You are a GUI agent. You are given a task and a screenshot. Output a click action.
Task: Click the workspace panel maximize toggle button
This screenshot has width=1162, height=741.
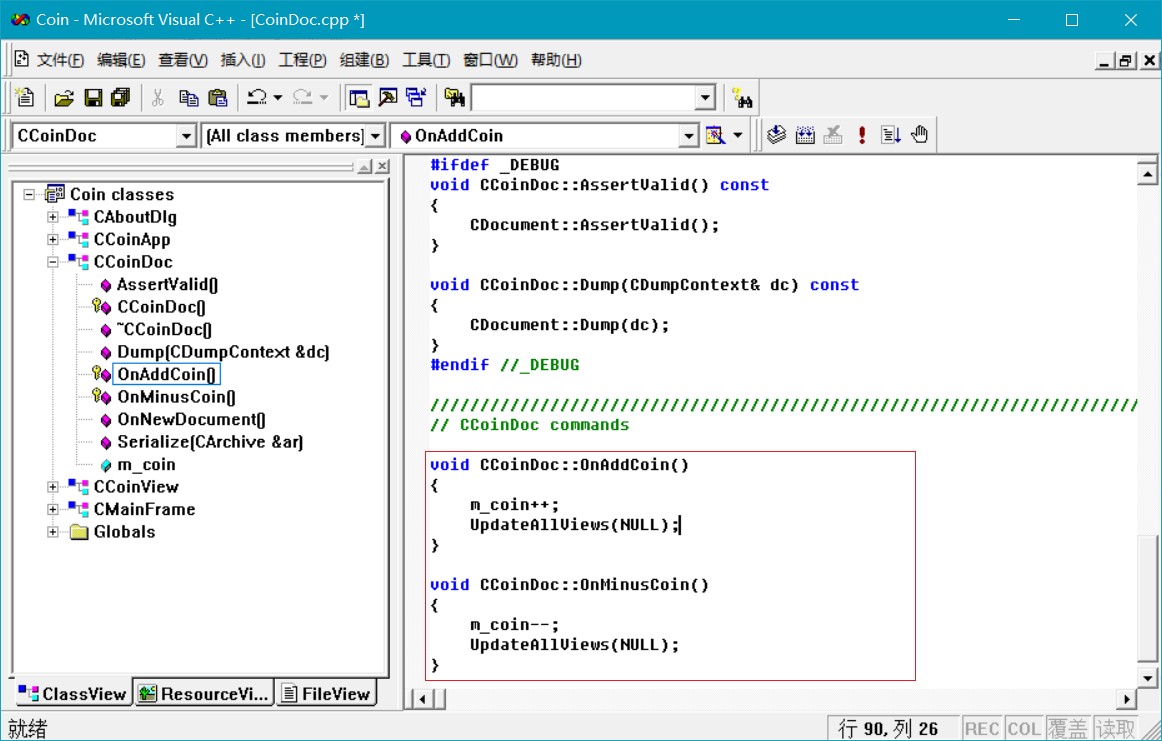coord(365,167)
